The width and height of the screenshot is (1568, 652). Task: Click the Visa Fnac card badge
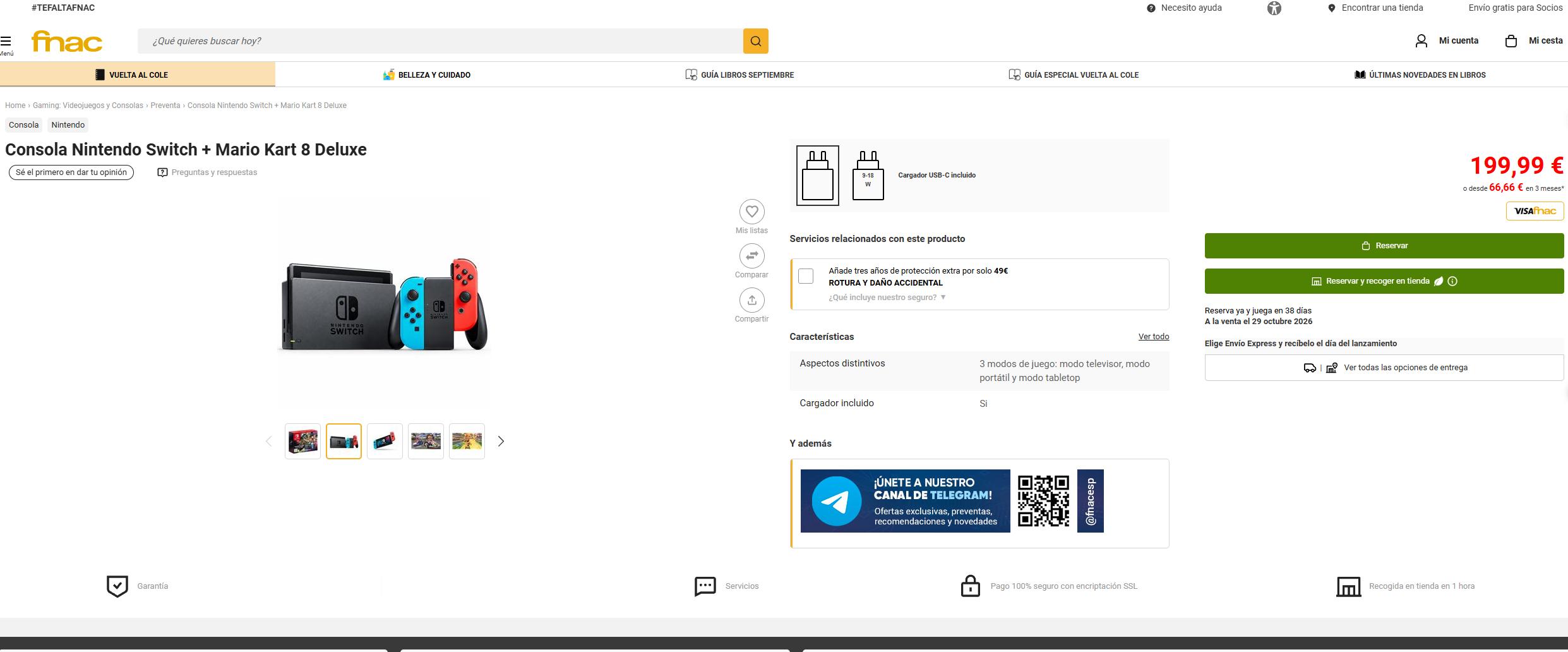[1535, 211]
